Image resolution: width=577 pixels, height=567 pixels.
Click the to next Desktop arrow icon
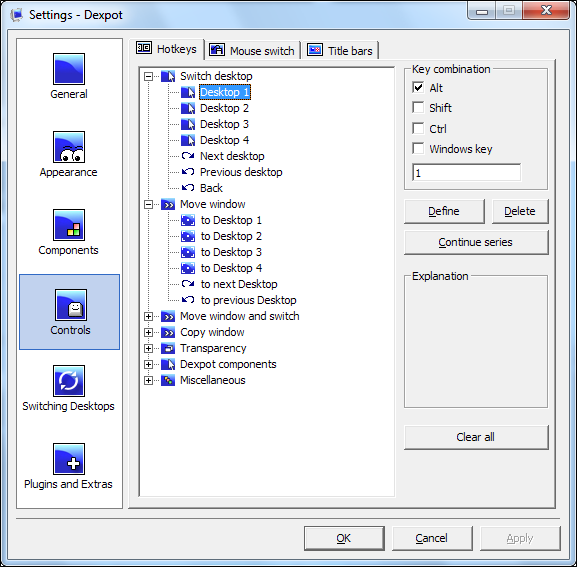click(x=188, y=284)
